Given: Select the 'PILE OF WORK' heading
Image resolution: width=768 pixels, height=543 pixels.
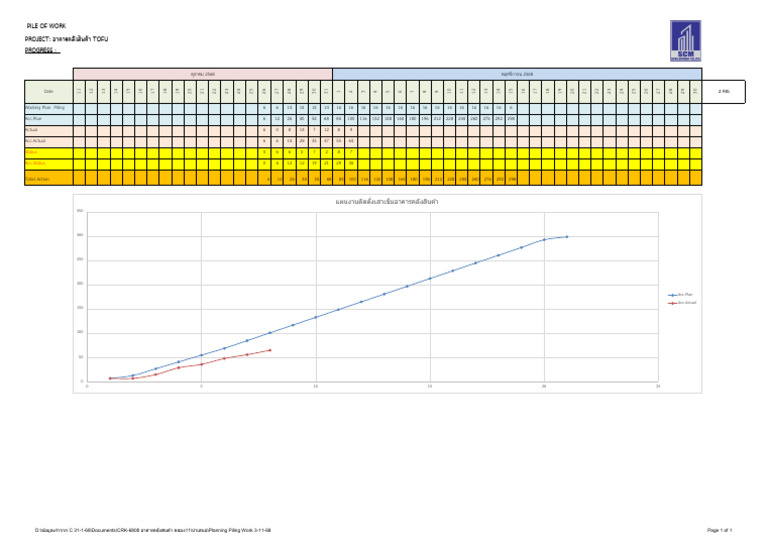Looking at the screenshot, I should point(46,26).
